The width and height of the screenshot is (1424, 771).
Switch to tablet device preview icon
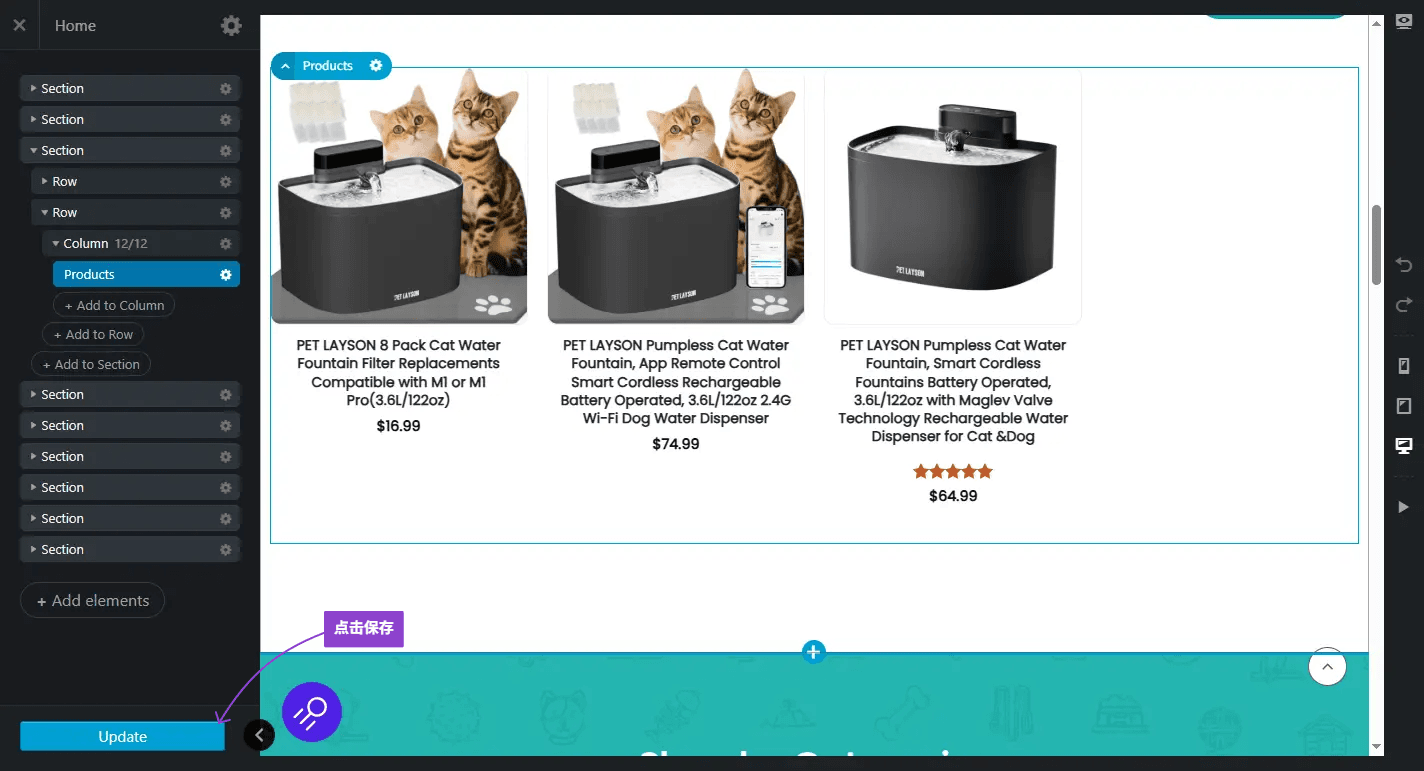(1403, 406)
